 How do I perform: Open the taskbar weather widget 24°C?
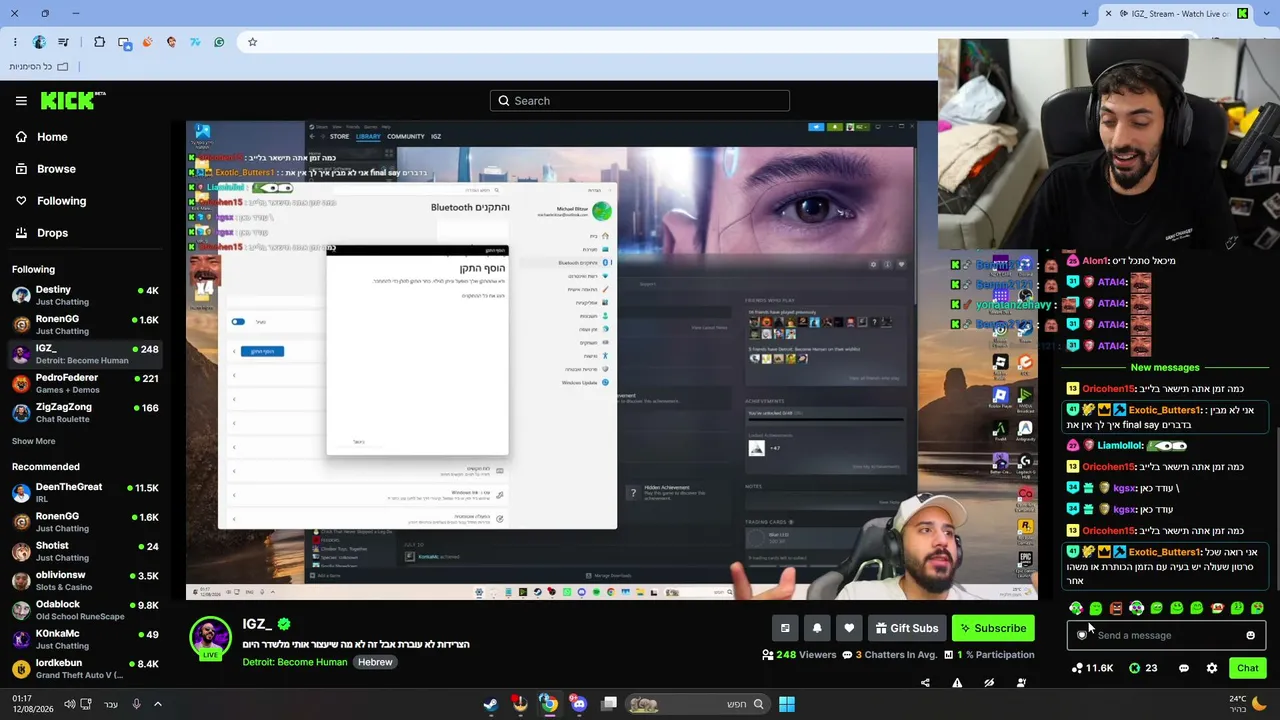pos(1248,704)
